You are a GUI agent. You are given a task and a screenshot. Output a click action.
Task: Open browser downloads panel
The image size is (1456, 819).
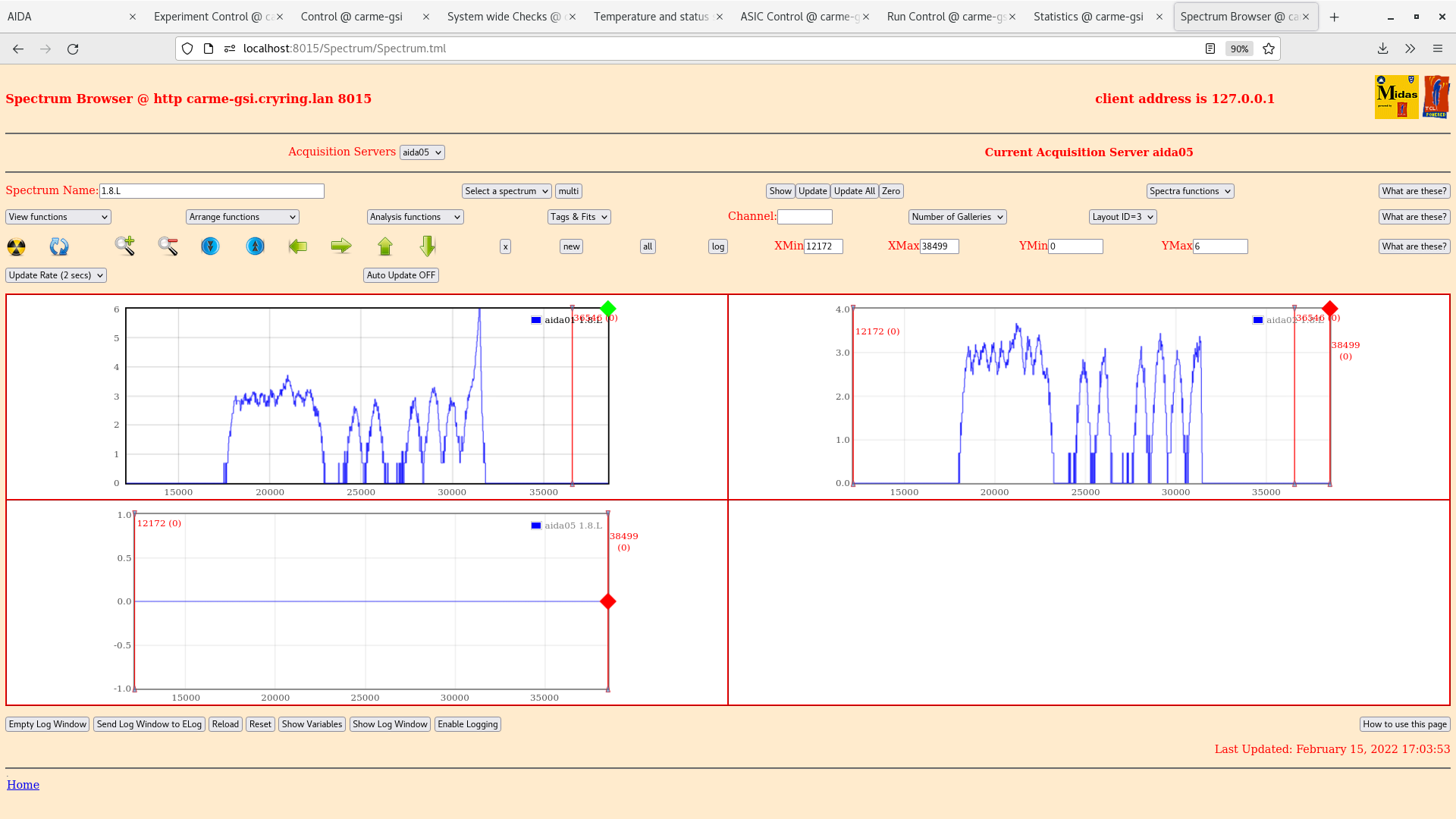click(x=1382, y=49)
